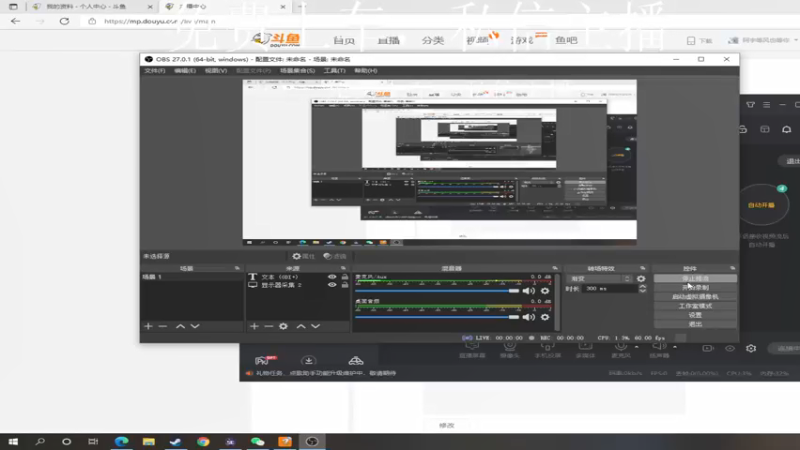Click the mixer panel vertical scrollbar
Image resolution: width=800 pixels, height=450 pixels.
557,302
